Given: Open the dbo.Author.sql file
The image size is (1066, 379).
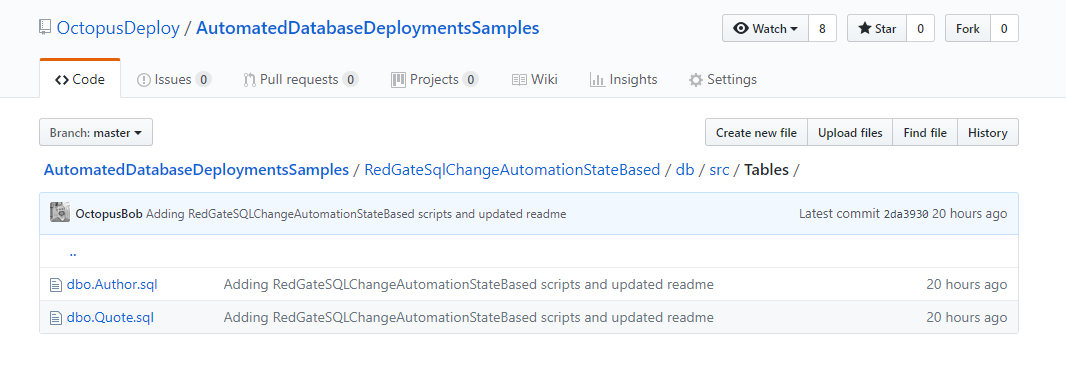Looking at the screenshot, I should (x=112, y=284).
